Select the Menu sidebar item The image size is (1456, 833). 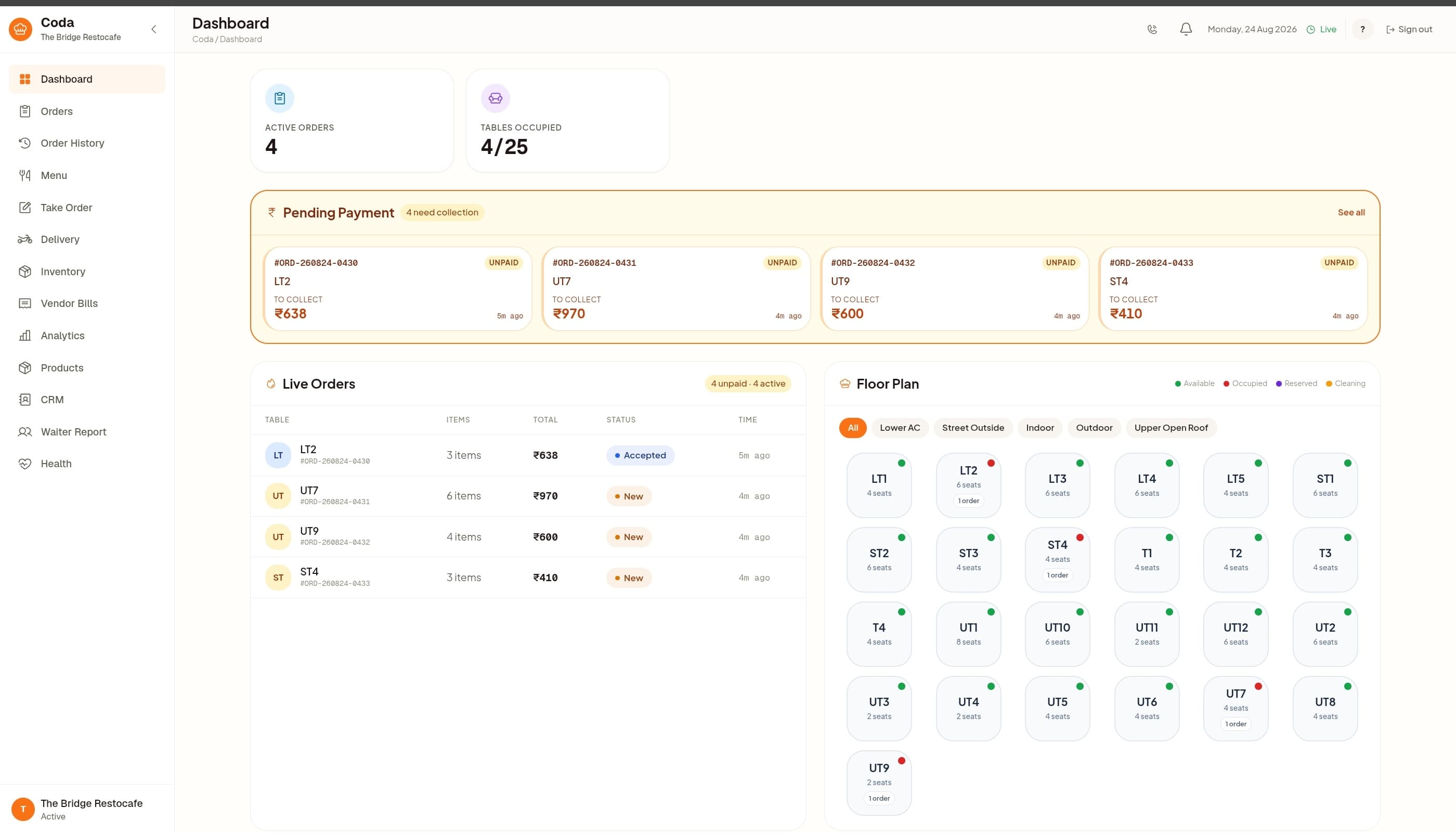[87, 175]
